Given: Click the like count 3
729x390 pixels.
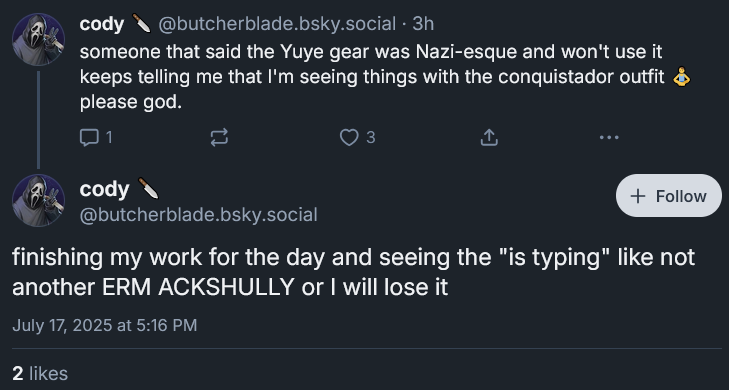Looking at the screenshot, I should pos(371,138).
